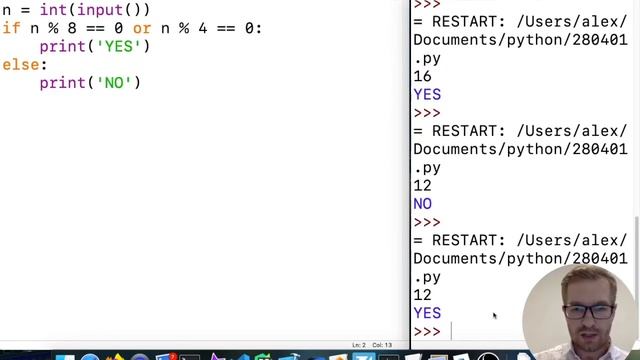This screenshot has height=360, width=640.
Task: Click the line 'n = int(input())' in editor
Action: (76, 10)
